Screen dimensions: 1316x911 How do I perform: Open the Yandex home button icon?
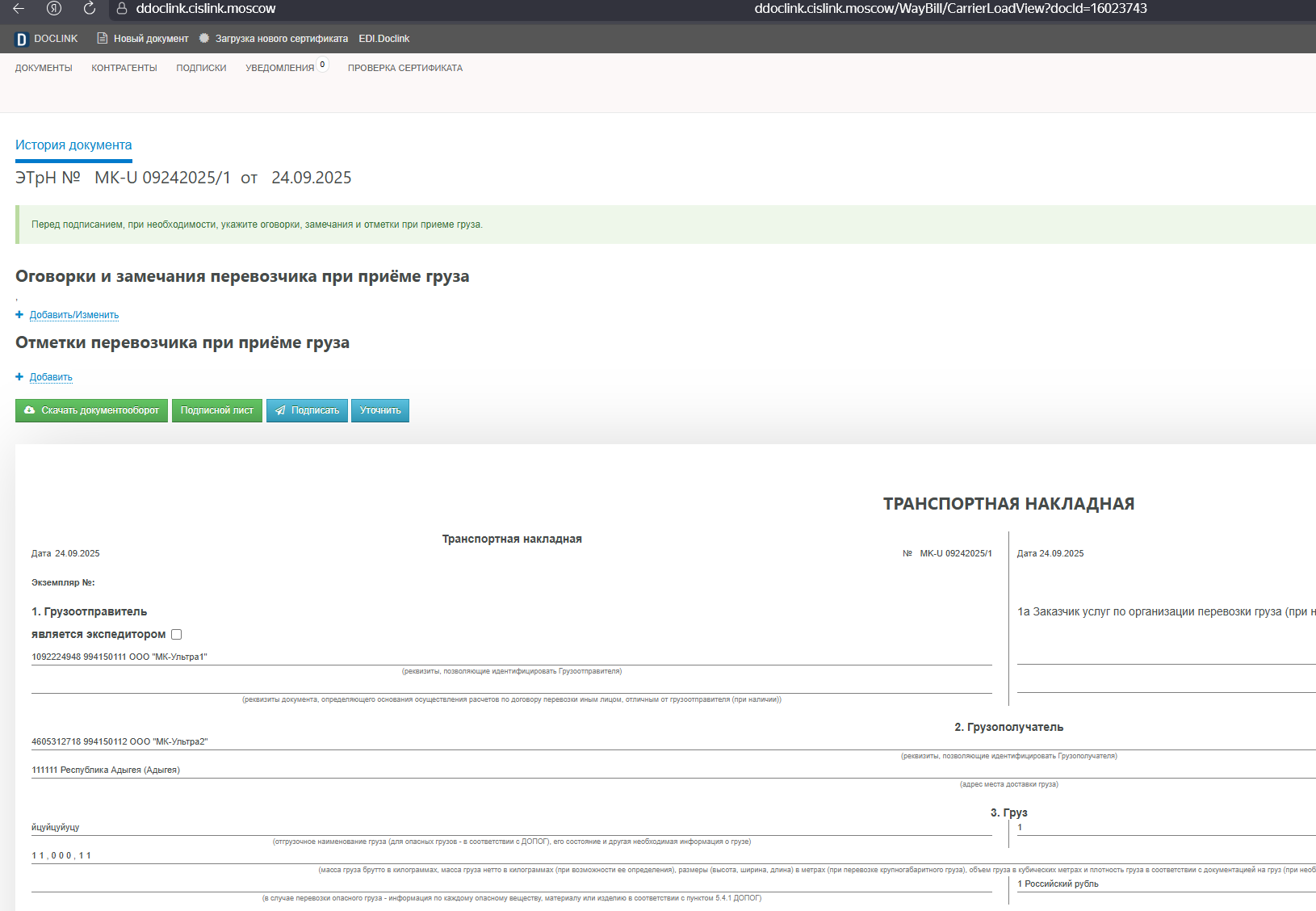click(54, 9)
